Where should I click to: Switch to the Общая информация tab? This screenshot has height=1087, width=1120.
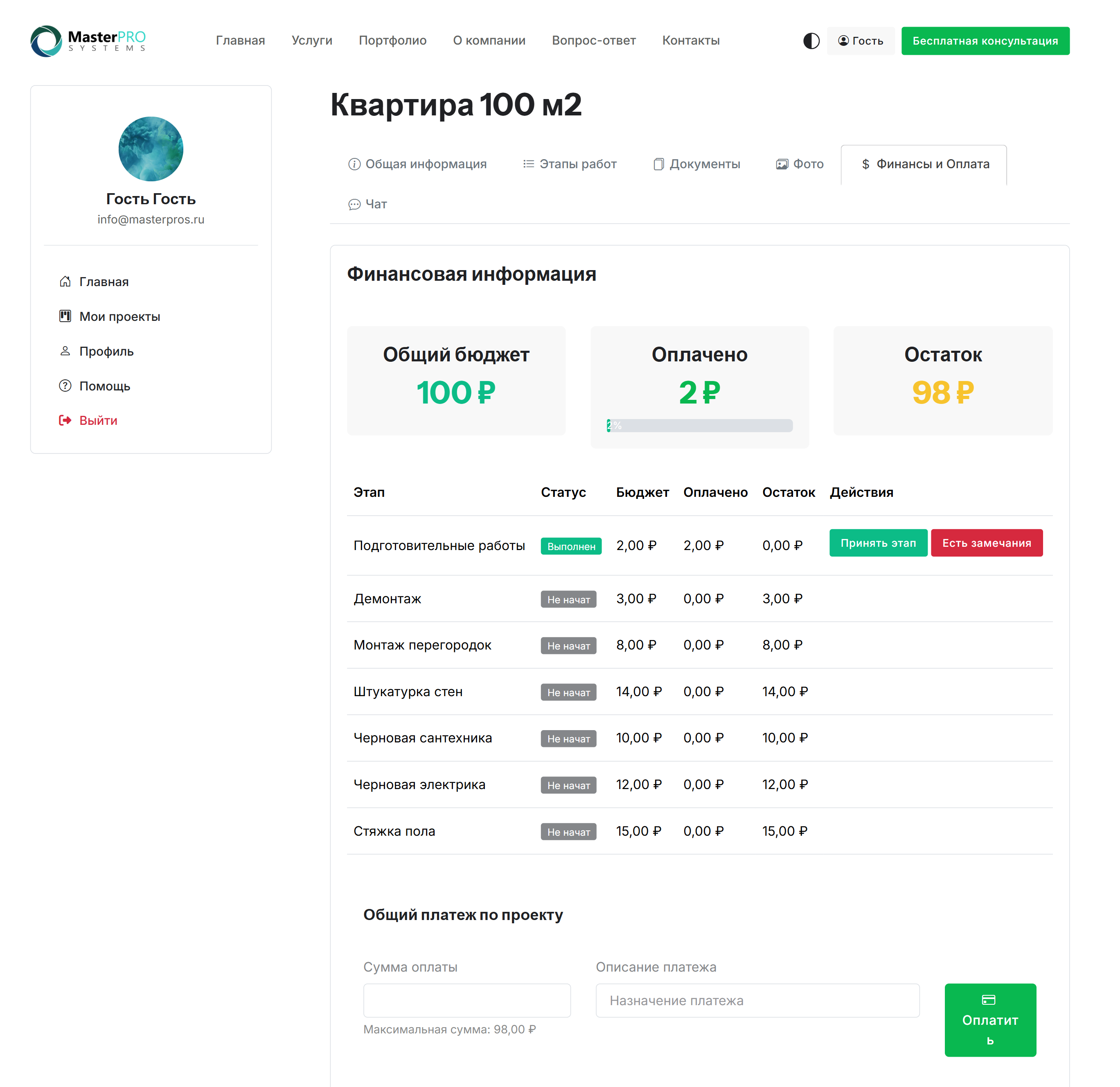click(x=417, y=164)
